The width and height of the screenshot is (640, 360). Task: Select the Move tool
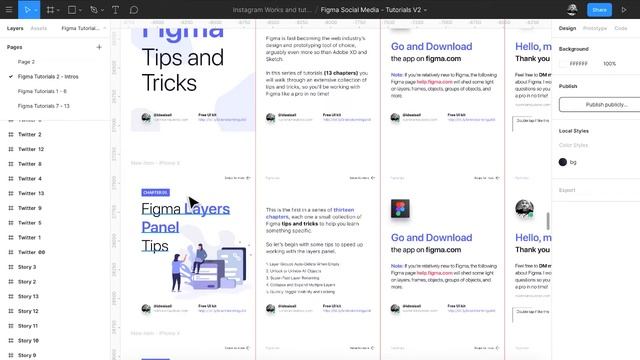click(27, 9)
